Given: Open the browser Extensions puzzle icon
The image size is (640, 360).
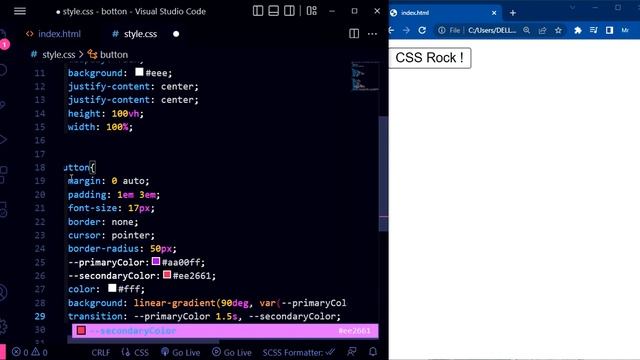Looking at the screenshot, I should 578,30.
